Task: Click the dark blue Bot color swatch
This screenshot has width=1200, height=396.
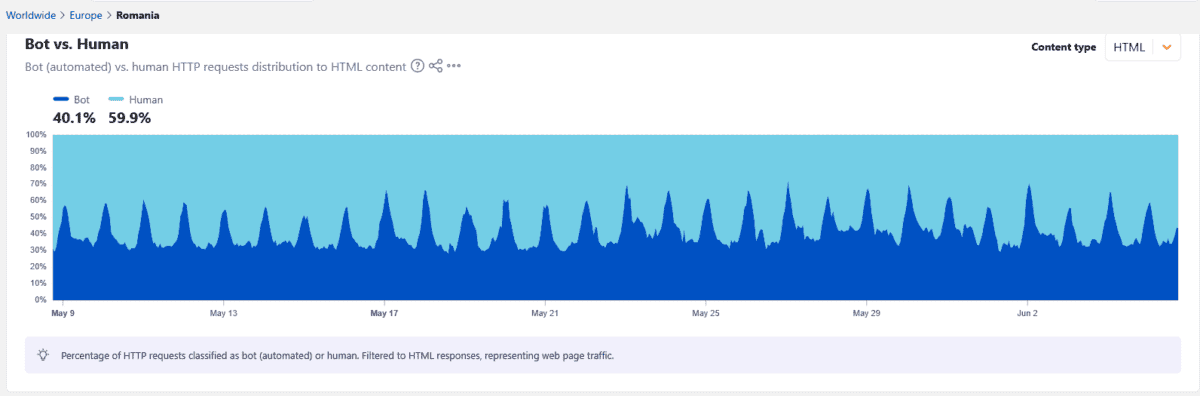Action: tap(60, 100)
